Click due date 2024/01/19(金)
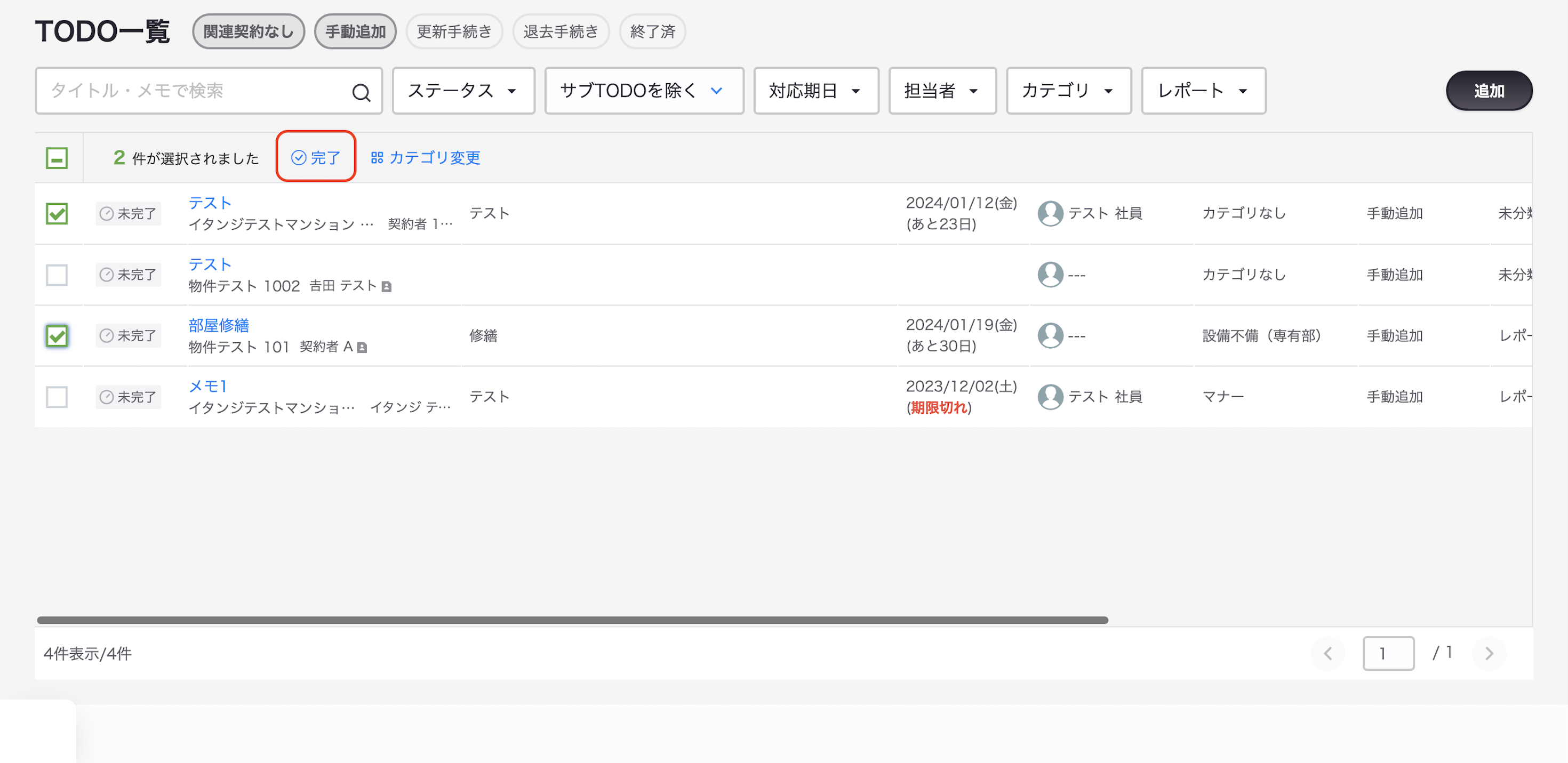The height and width of the screenshot is (763, 1568). (x=961, y=326)
